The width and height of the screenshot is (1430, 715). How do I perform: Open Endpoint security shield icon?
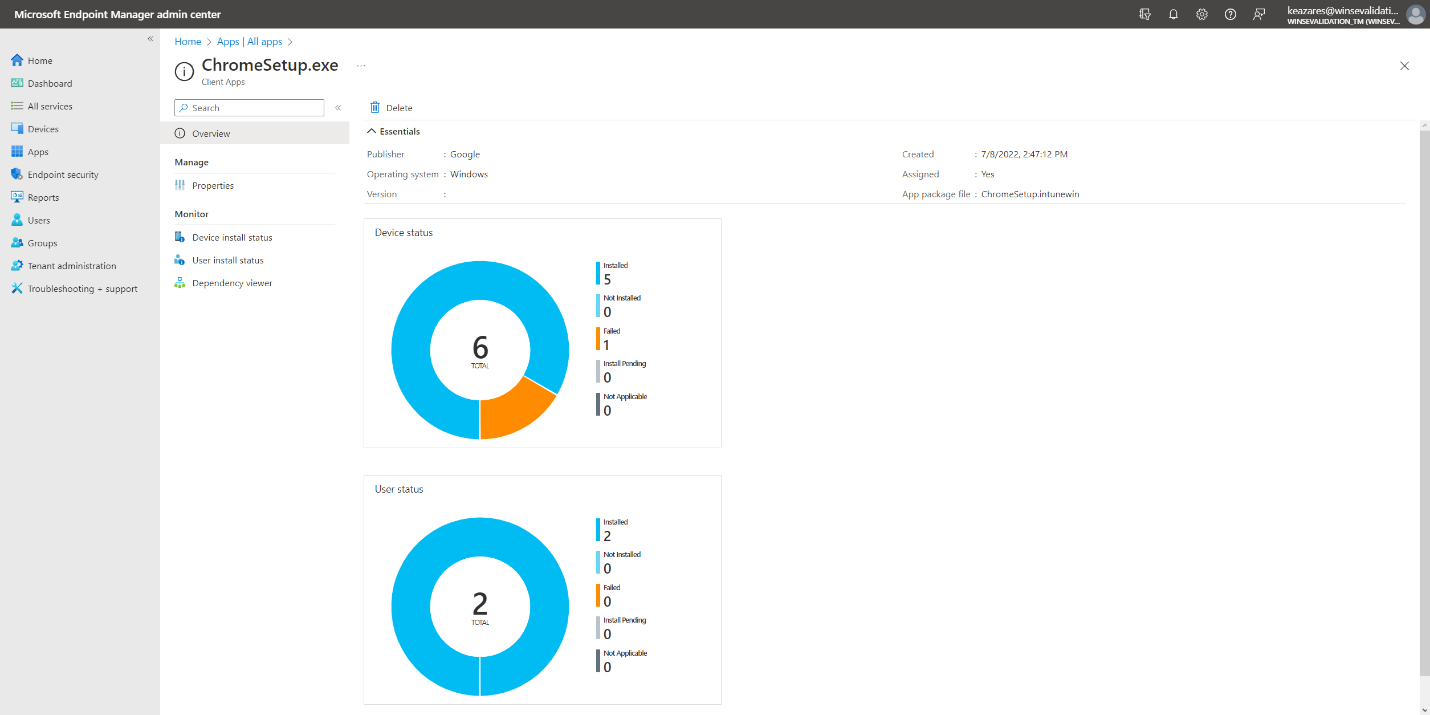coord(17,174)
